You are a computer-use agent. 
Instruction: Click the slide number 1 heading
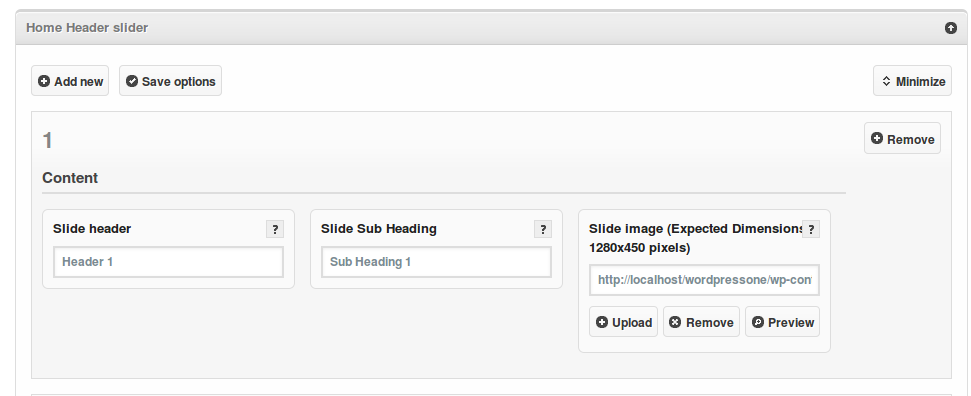tap(47, 141)
